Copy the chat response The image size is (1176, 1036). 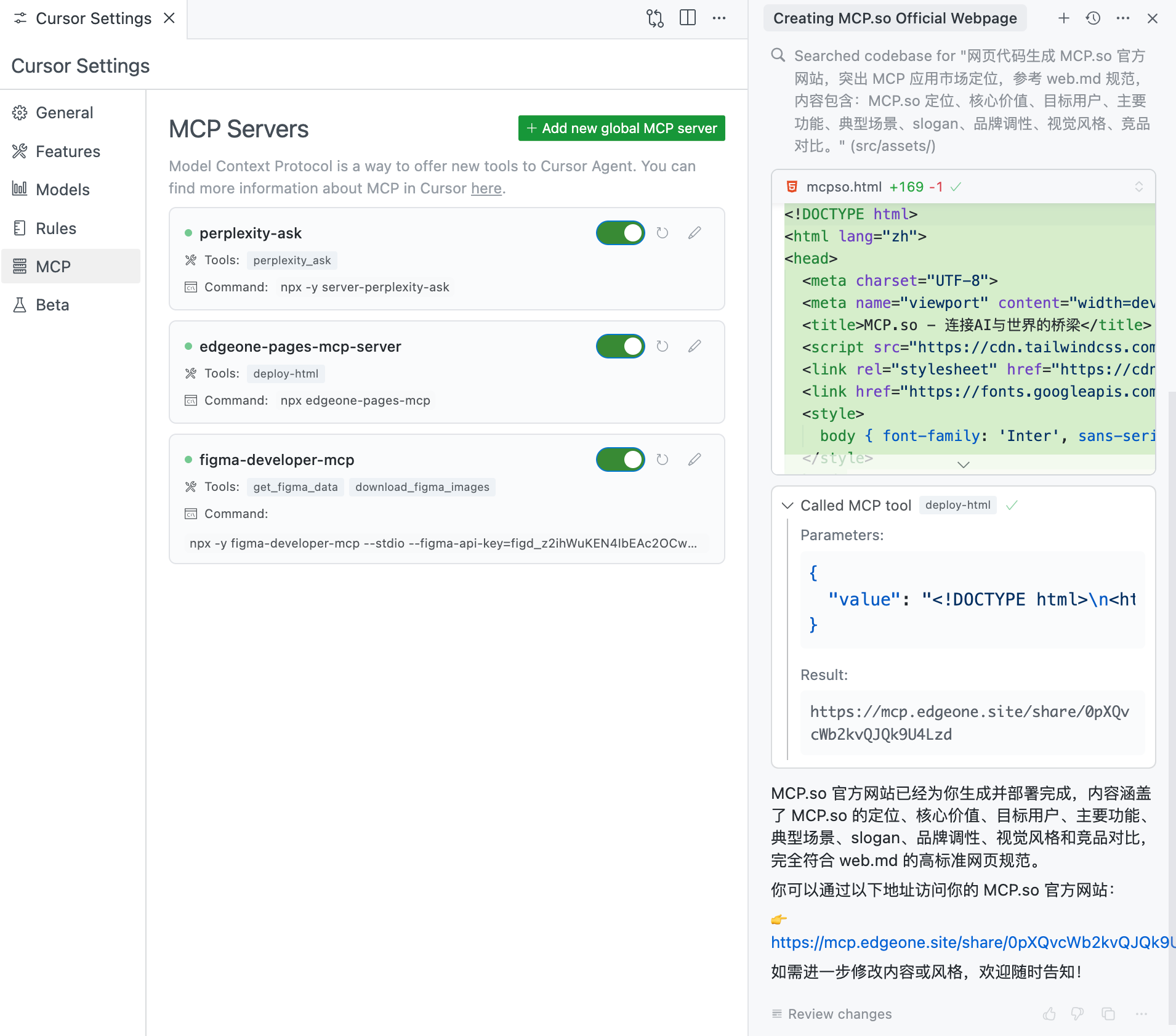1108,1014
